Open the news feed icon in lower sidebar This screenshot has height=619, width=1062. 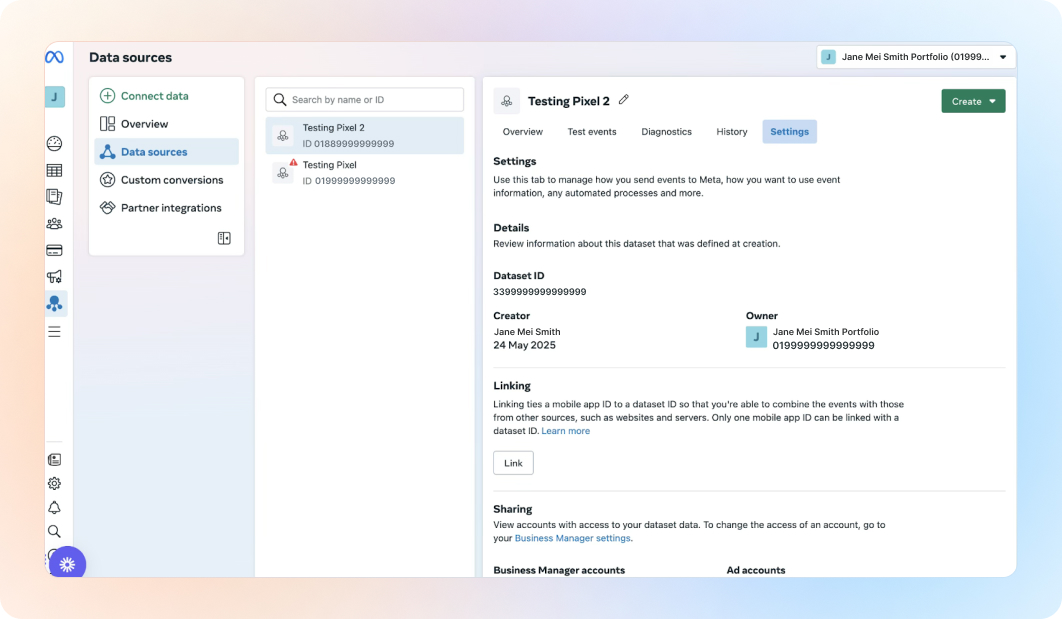click(54, 460)
